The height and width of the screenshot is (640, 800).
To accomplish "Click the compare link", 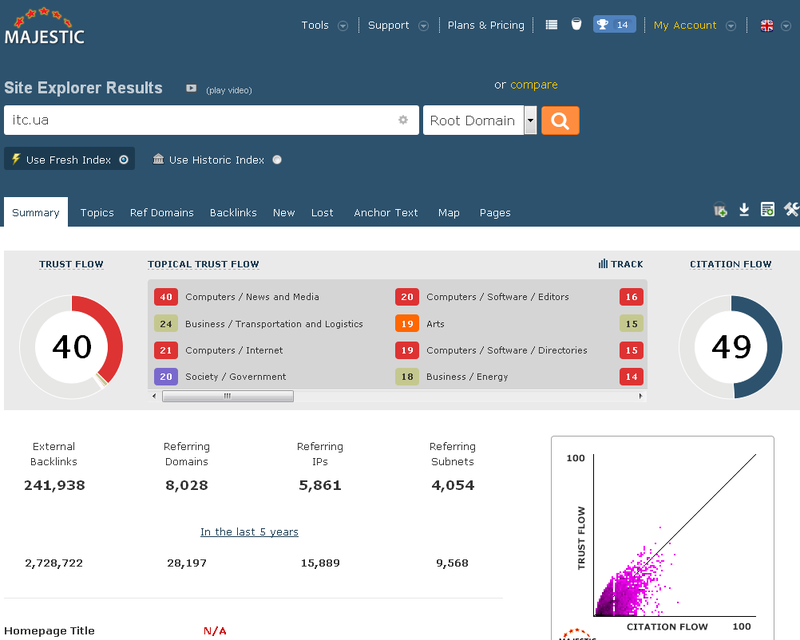I will click(x=534, y=85).
